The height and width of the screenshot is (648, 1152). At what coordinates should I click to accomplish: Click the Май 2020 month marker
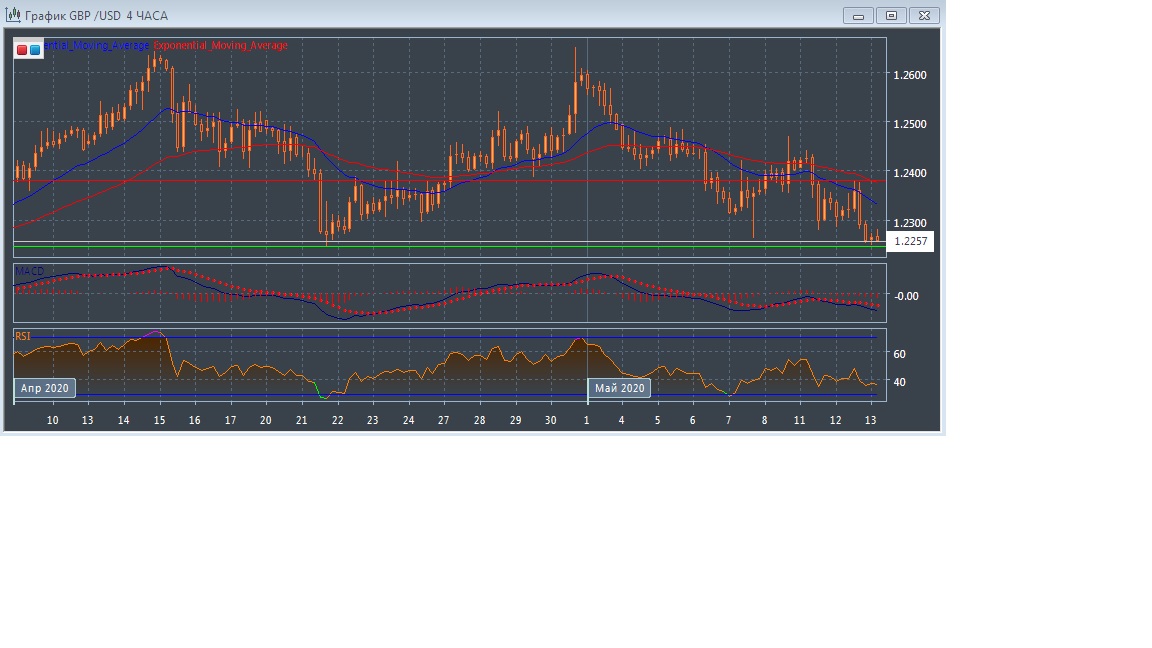[620, 388]
